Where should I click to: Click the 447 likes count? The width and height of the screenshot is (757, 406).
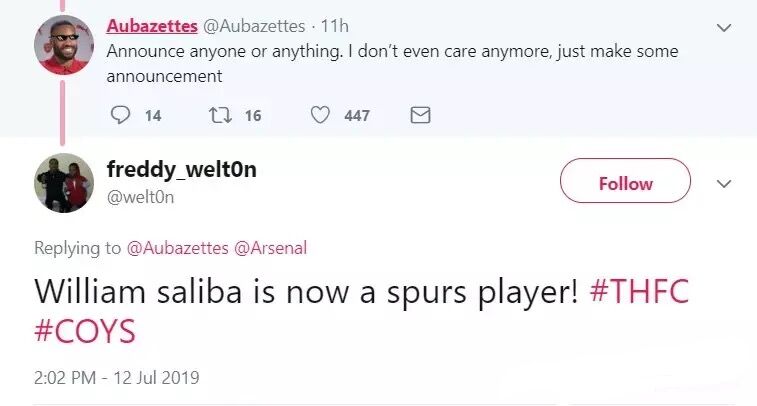(357, 115)
